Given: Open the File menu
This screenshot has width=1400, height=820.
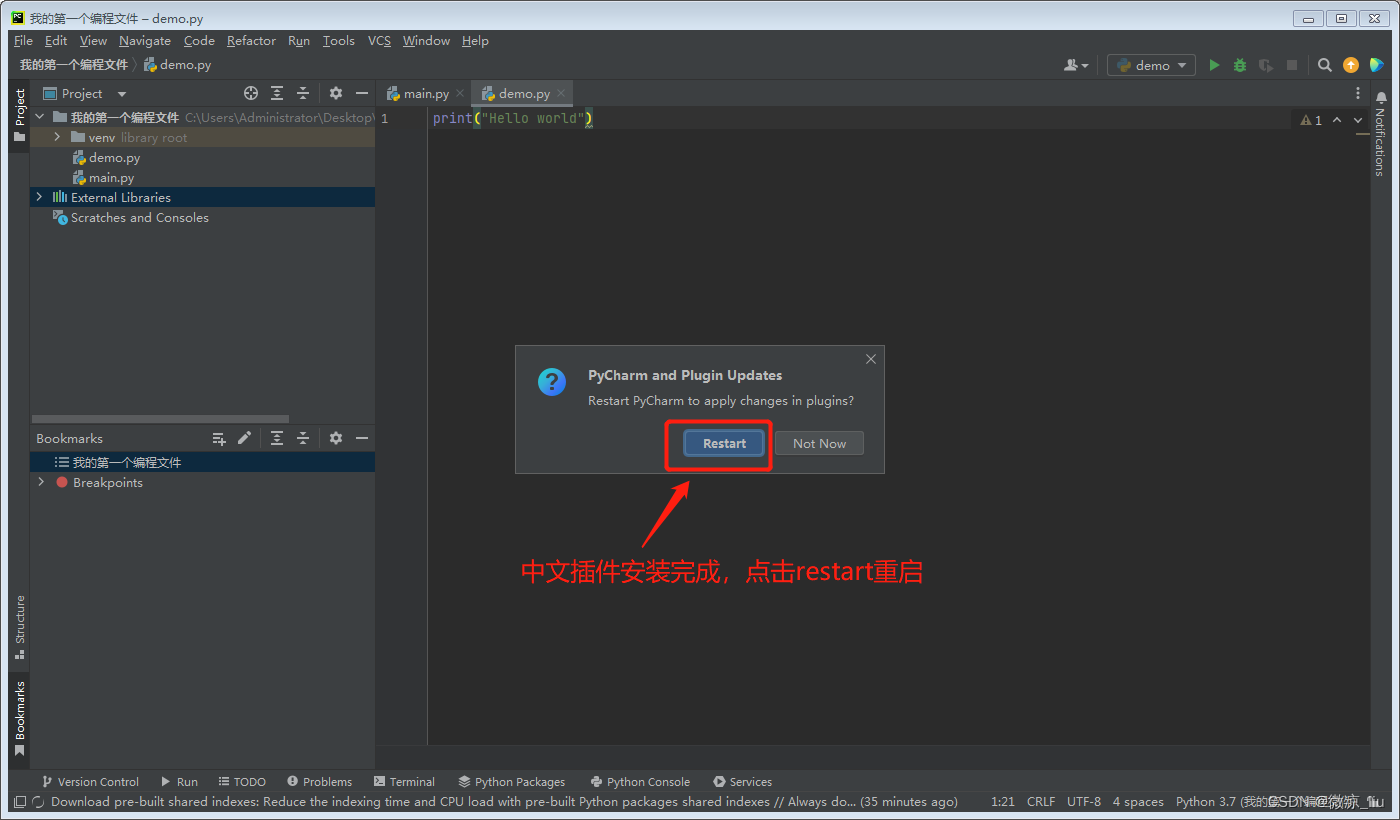Looking at the screenshot, I should 23,41.
